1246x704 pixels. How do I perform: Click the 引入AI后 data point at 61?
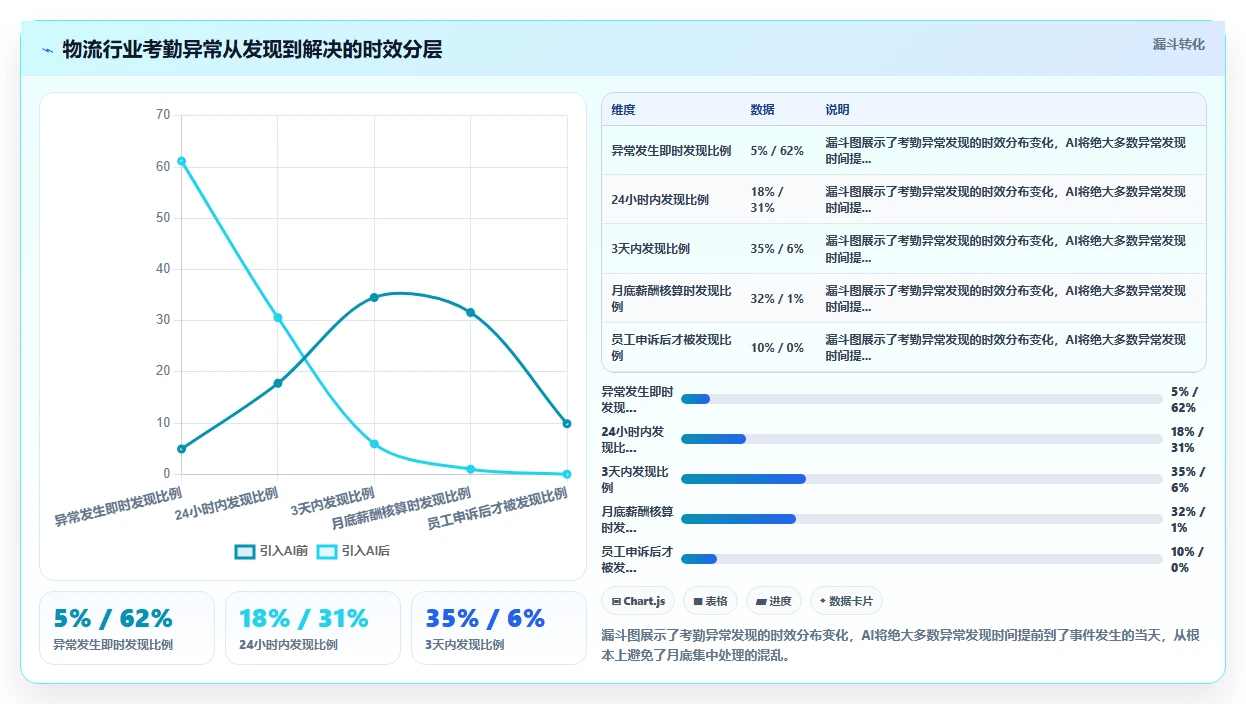point(181,161)
